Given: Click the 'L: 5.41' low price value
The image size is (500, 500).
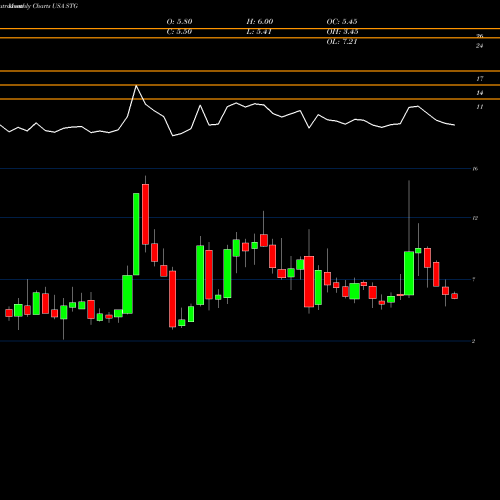Looking at the screenshot, I should 259,32.
